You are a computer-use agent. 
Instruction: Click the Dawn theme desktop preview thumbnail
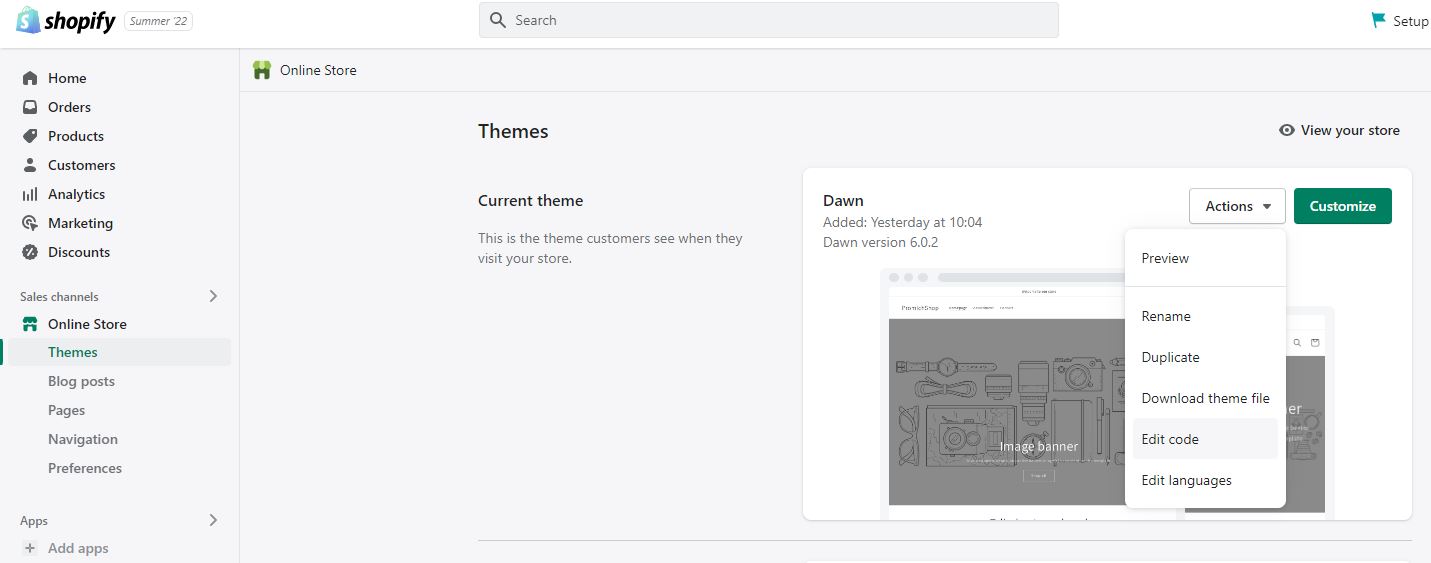tap(1003, 394)
